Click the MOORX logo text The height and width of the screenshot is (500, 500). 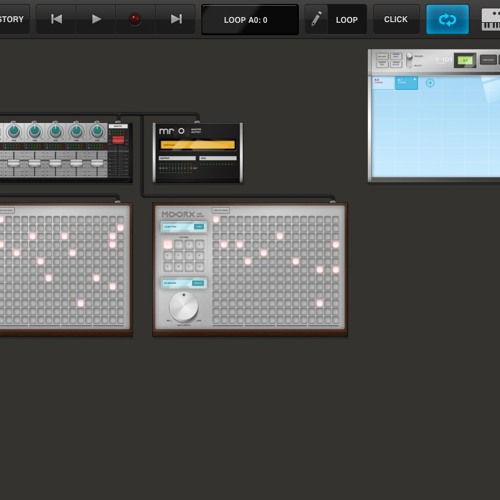178,214
